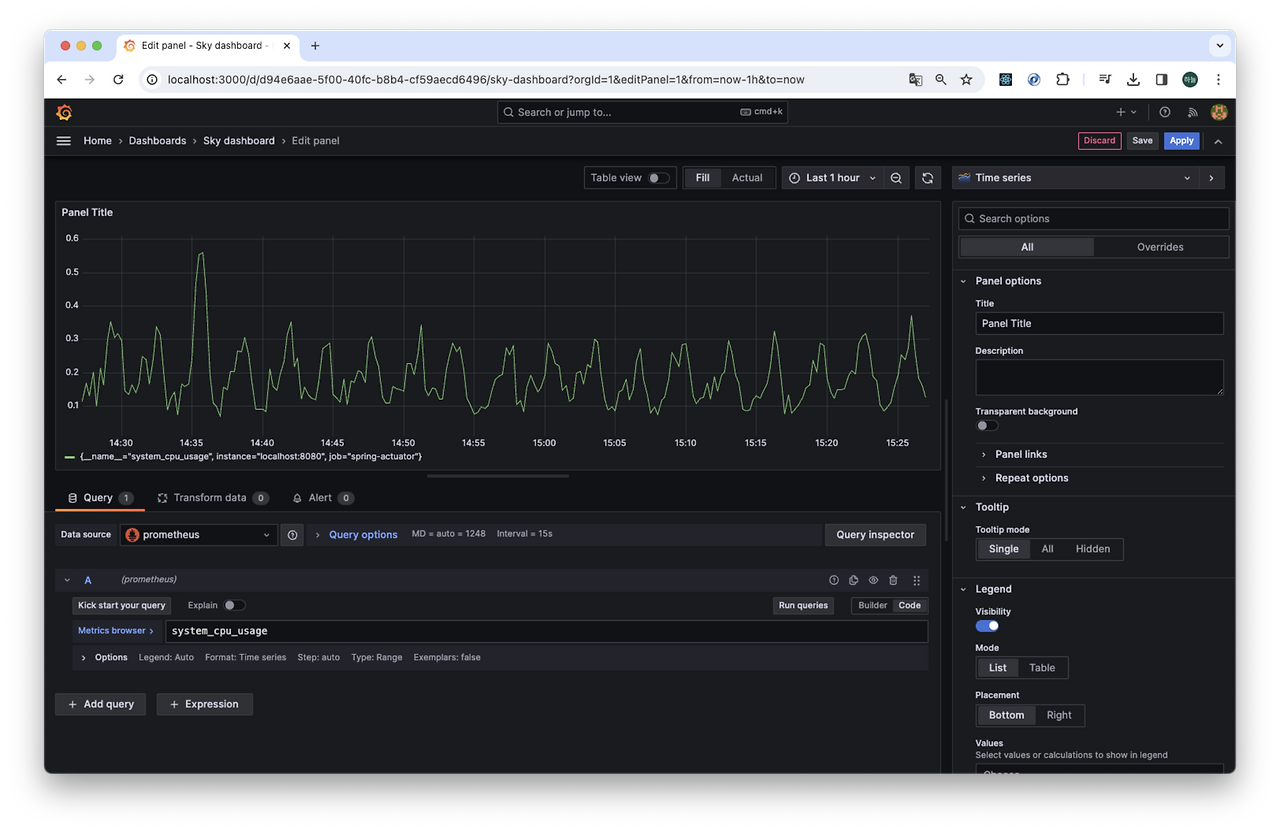The image size is (1280, 832).
Task: Set legend placement to Right
Action: (x=1059, y=715)
